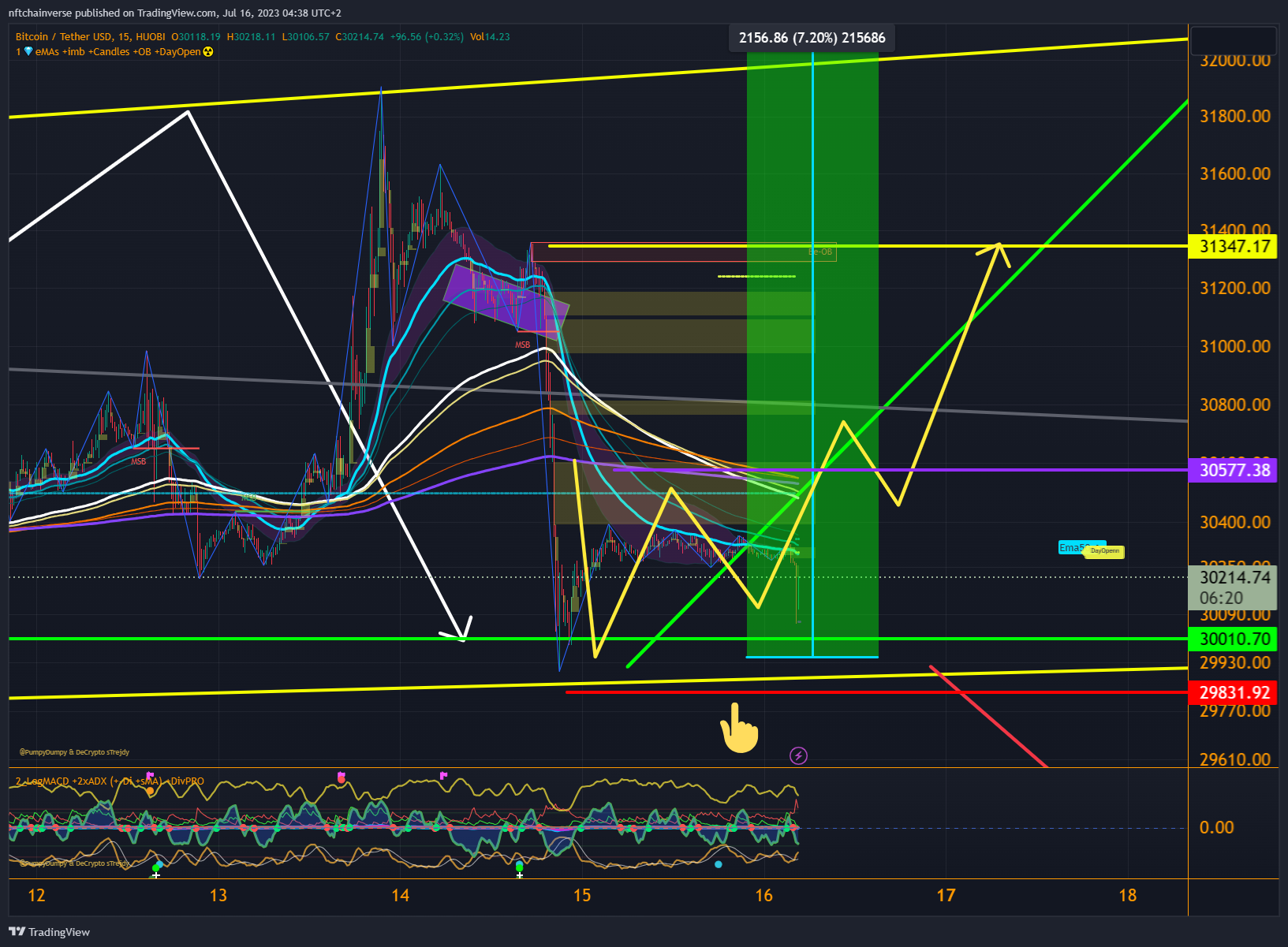Click date 16 on the time axis
Image resolution: width=1288 pixels, height=947 pixels.
[763, 896]
